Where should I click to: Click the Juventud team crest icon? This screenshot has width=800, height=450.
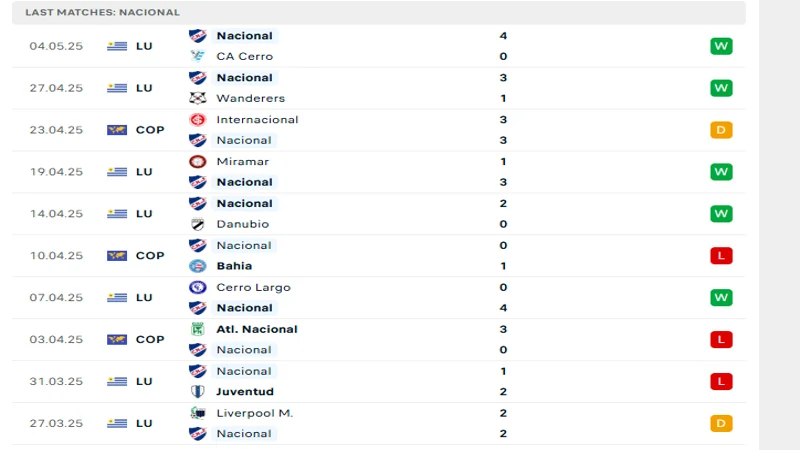pos(197,392)
